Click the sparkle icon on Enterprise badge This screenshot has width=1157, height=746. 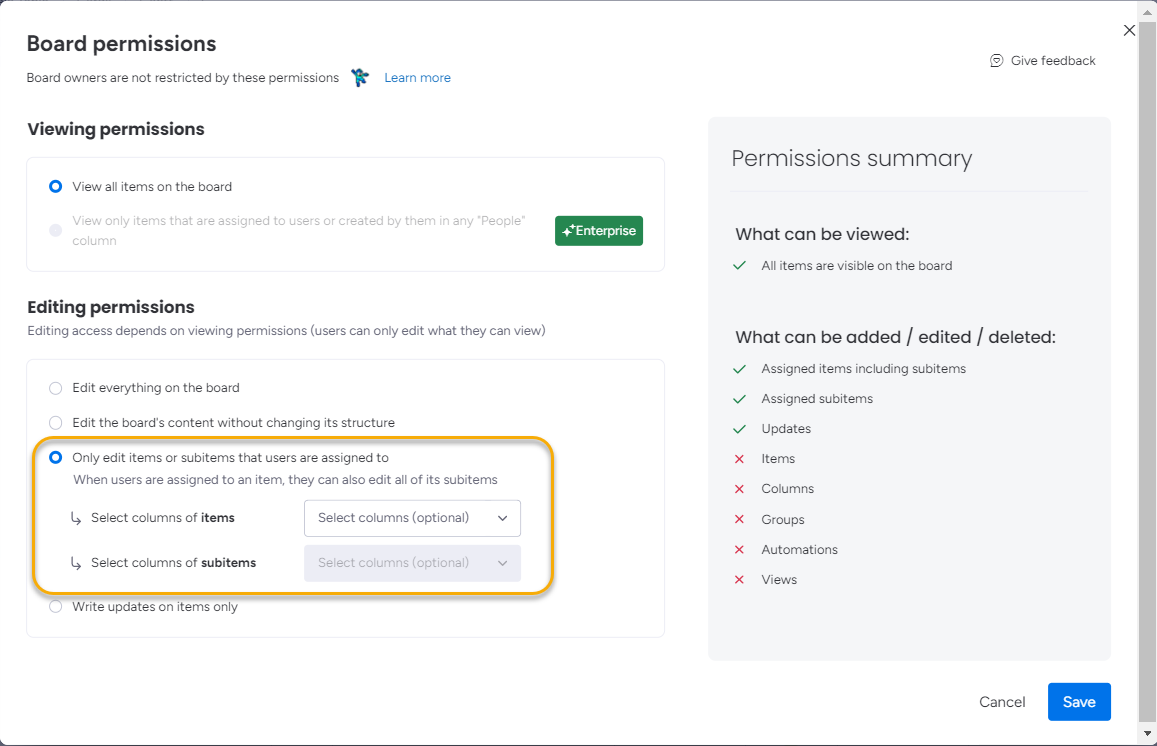coord(568,231)
